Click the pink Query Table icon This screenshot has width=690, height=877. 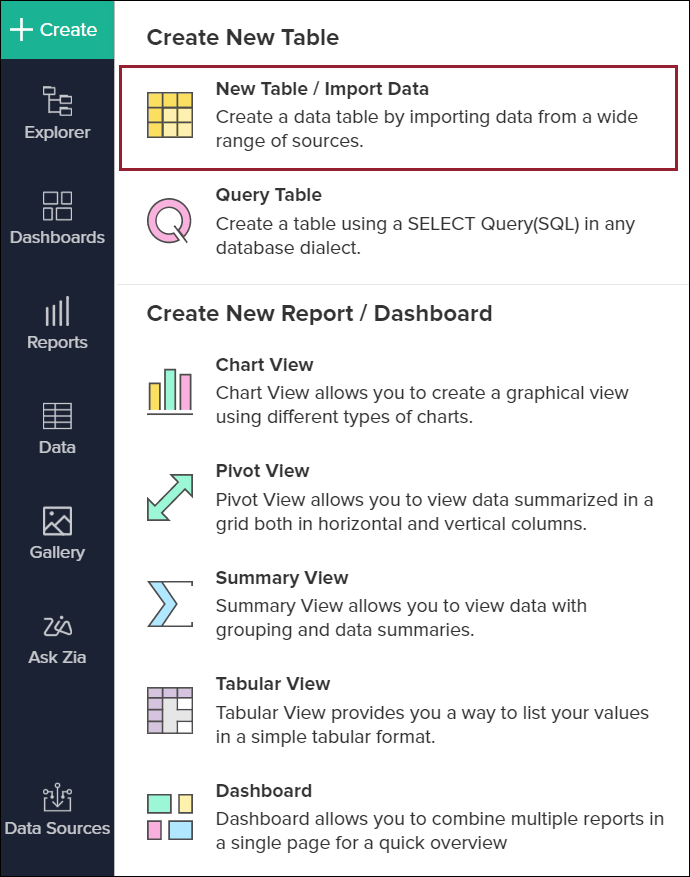coord(169,221)
